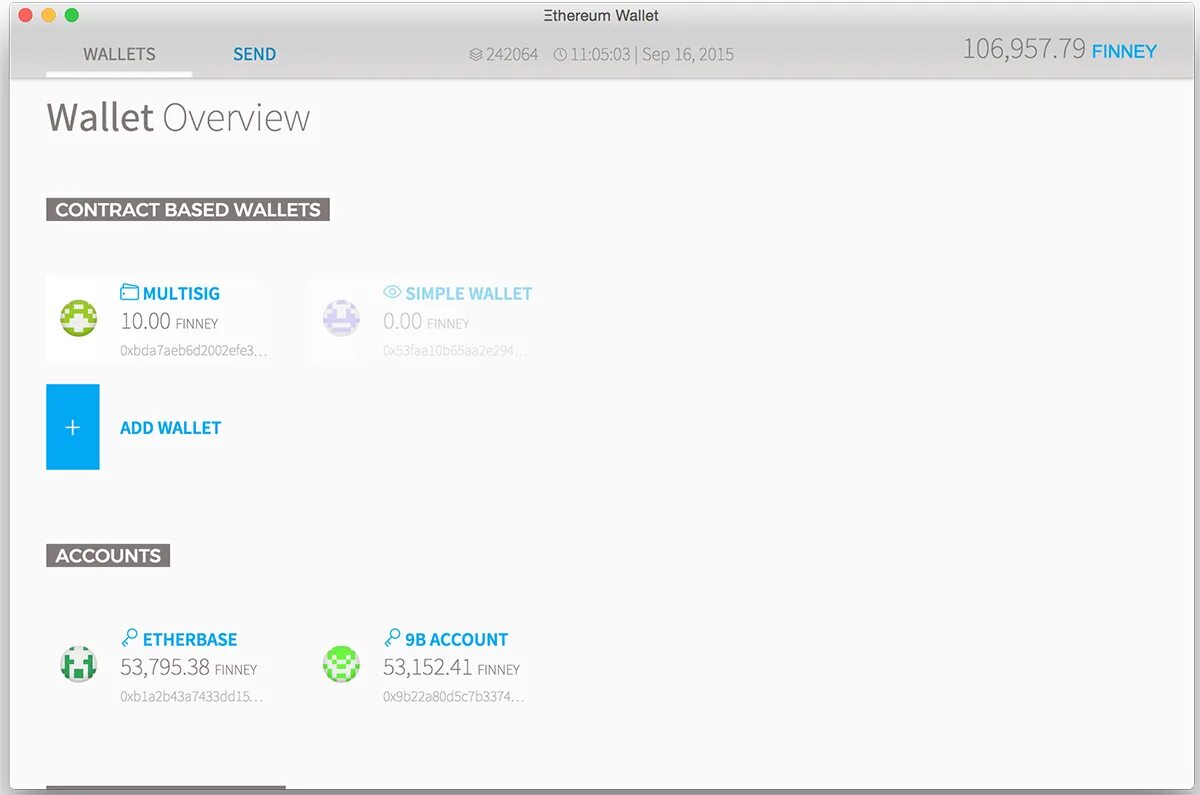
Task: Click the MULTISIG wallet folder icon
Action: [129, 292]
